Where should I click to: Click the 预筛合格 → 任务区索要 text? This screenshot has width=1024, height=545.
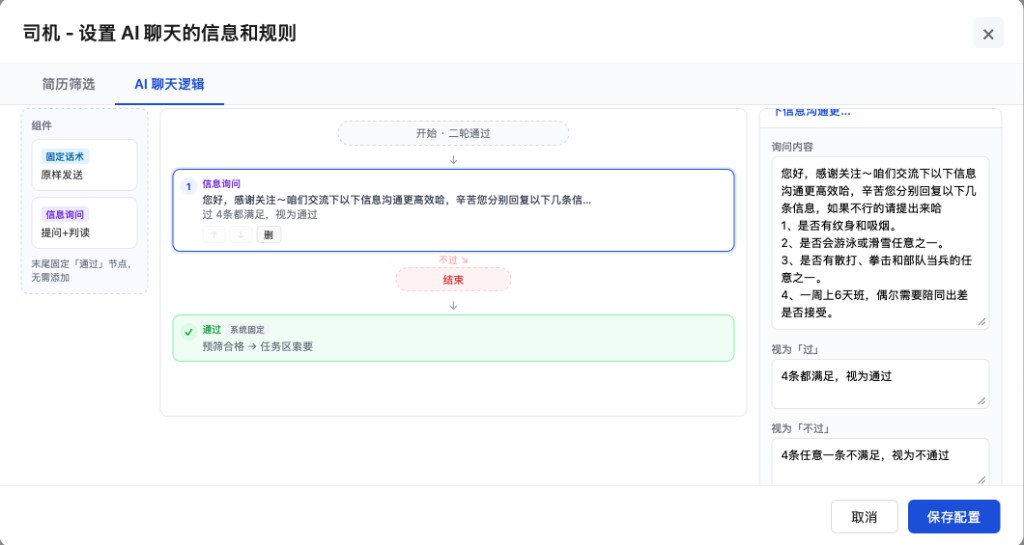pos(257,347)
